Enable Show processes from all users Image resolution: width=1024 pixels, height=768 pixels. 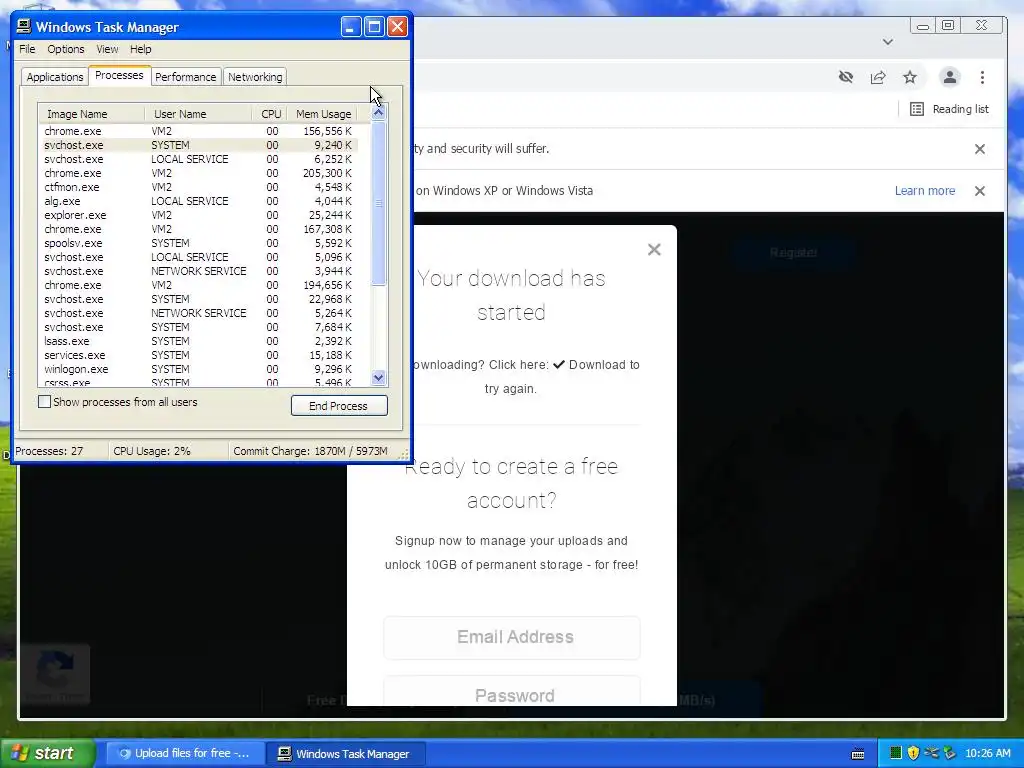click(44, 402)
